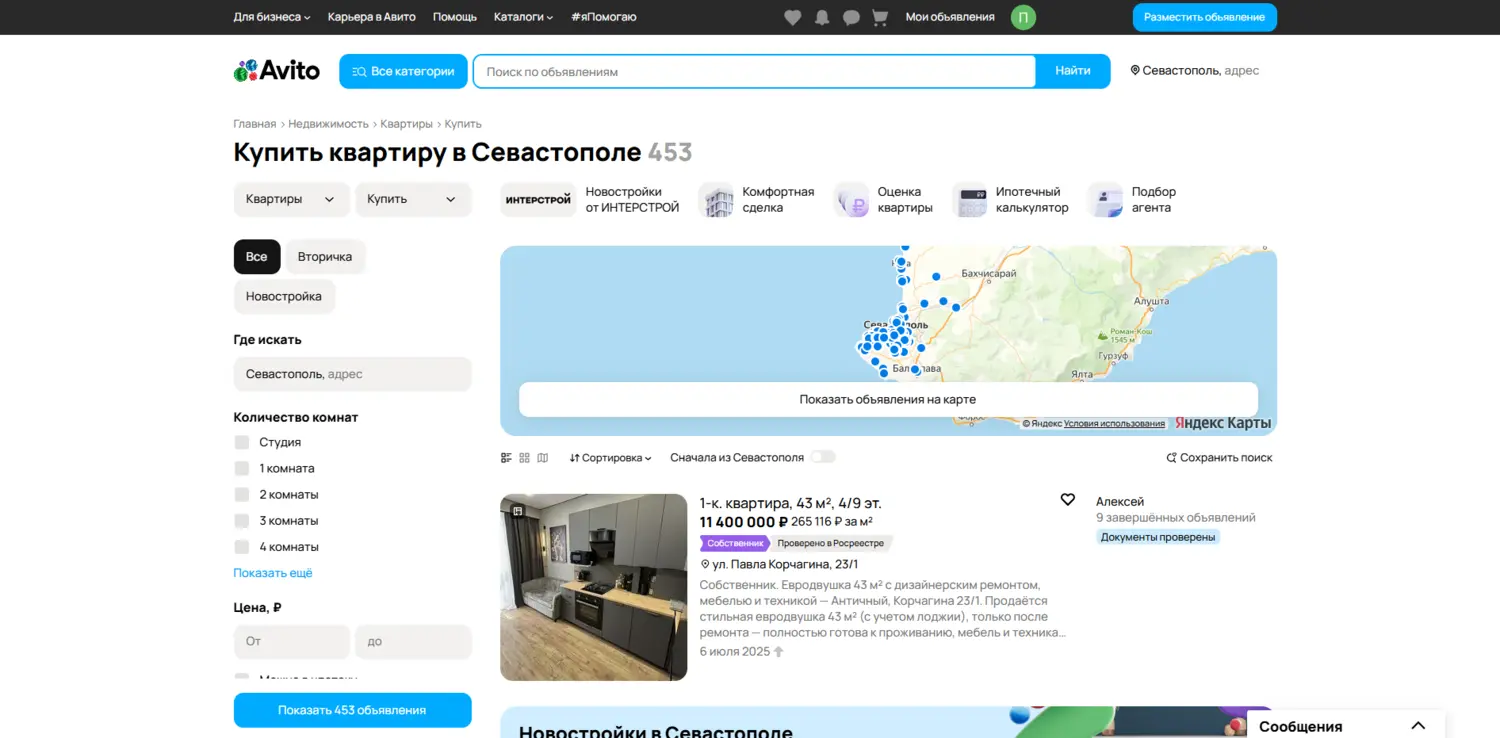Open the Ипотечный калькулятор service icon
Screen dimensions: 1500x738
tap(969, 200)
